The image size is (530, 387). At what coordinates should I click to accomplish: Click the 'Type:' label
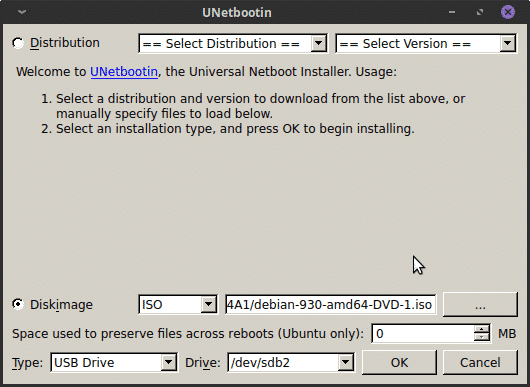[x=27, y=363]
